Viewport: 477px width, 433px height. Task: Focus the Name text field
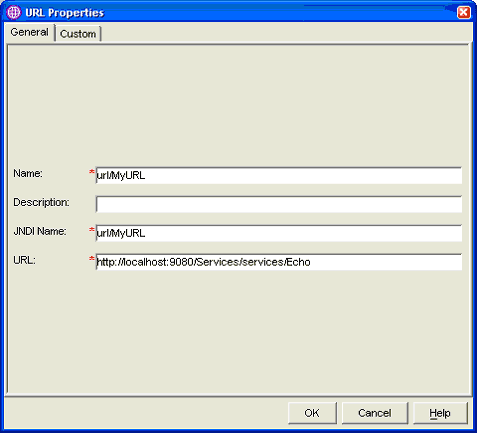pyautogui.click(x=279, y=175)
